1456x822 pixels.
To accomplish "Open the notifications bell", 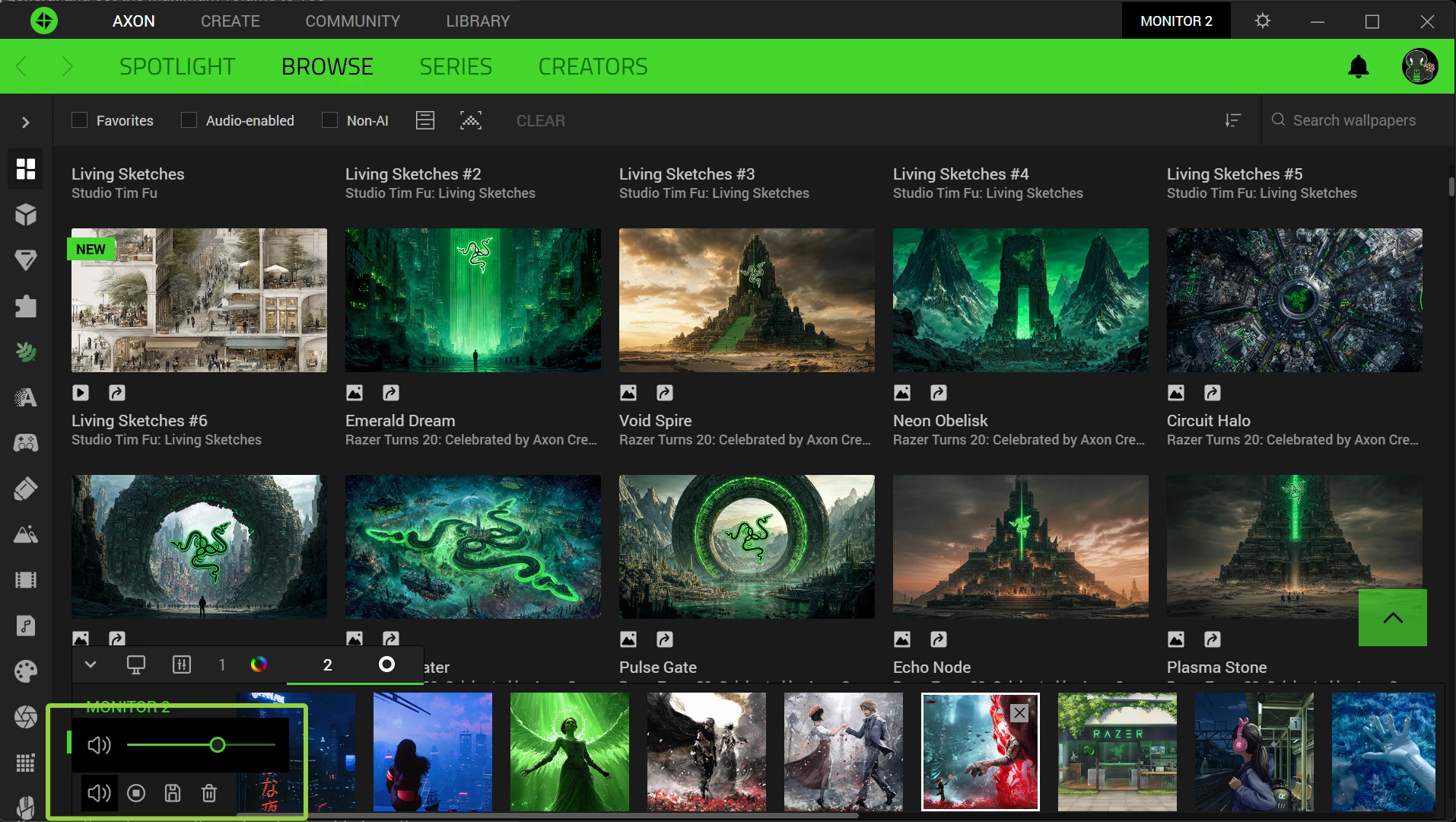I will [1359, 67].
